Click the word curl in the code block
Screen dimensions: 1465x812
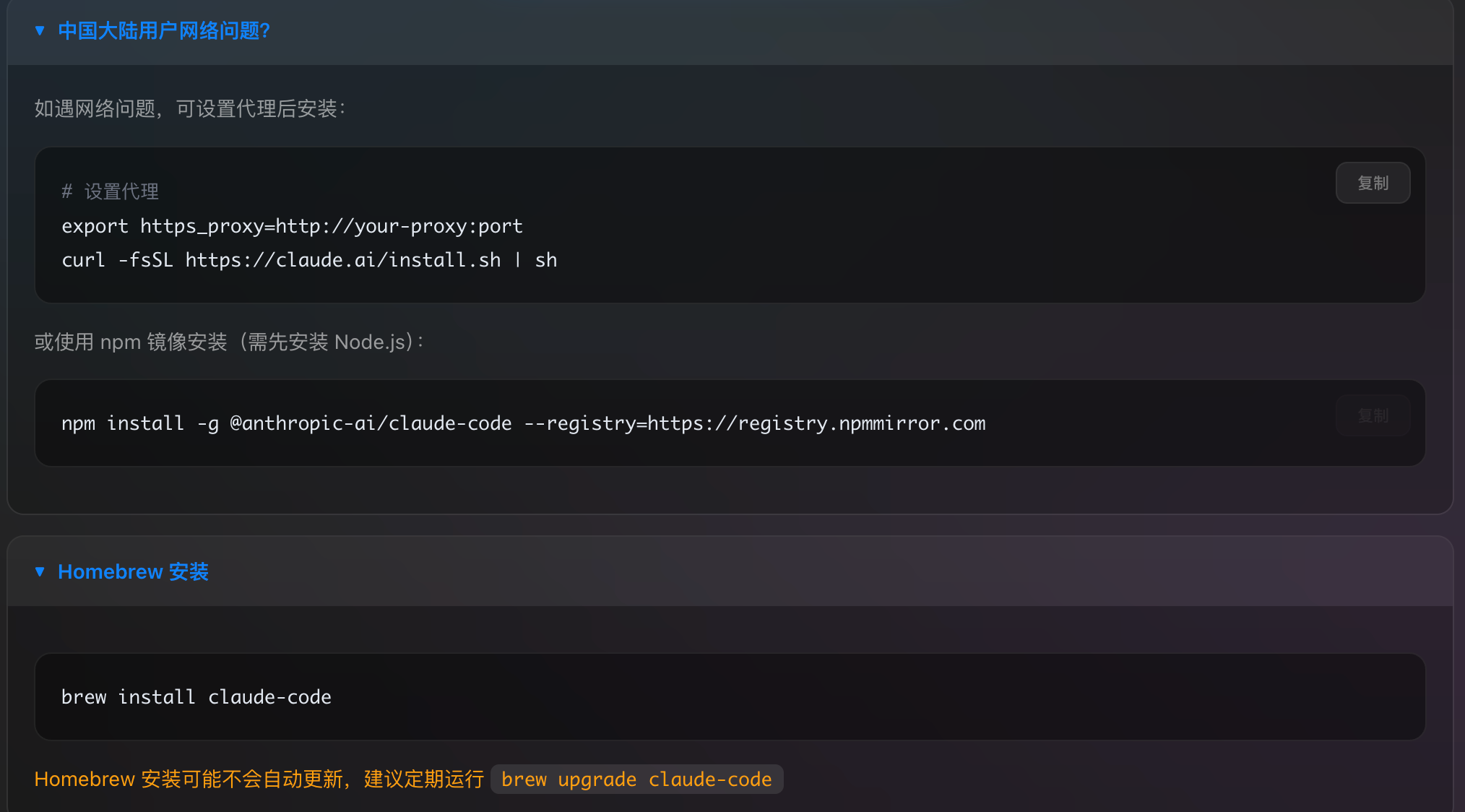click(x=83, y=260)
